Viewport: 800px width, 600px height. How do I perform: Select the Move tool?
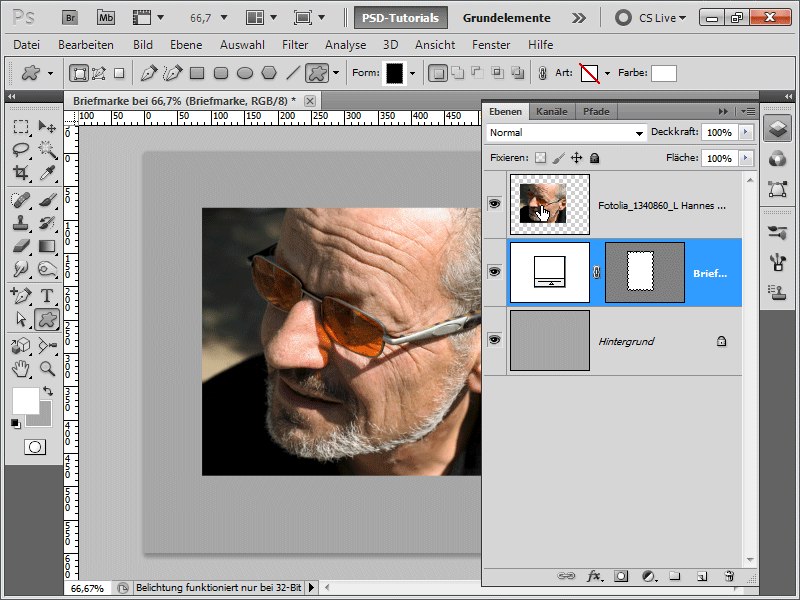tap(47, 126)
